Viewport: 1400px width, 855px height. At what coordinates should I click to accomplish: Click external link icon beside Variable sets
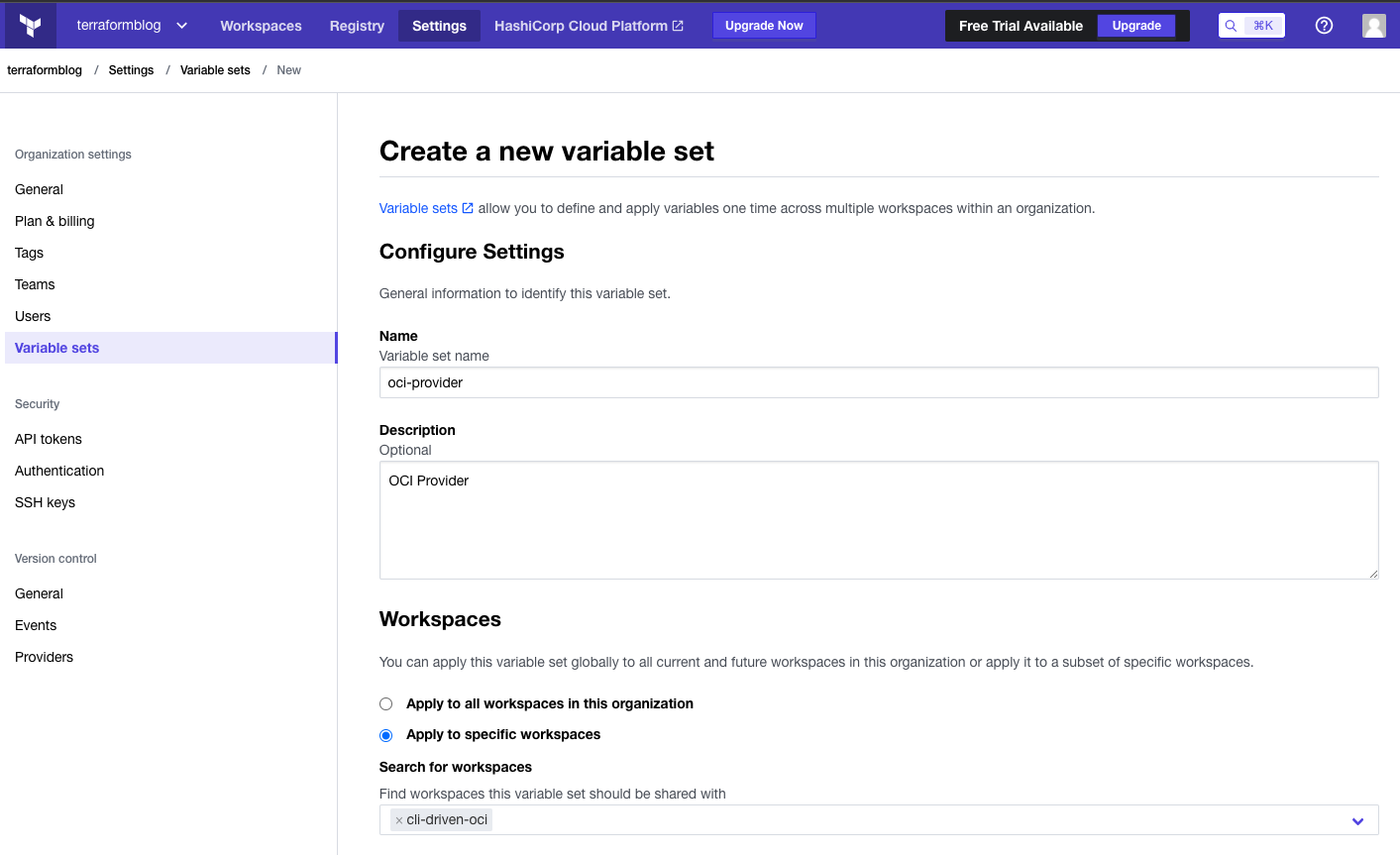point(468,208)
